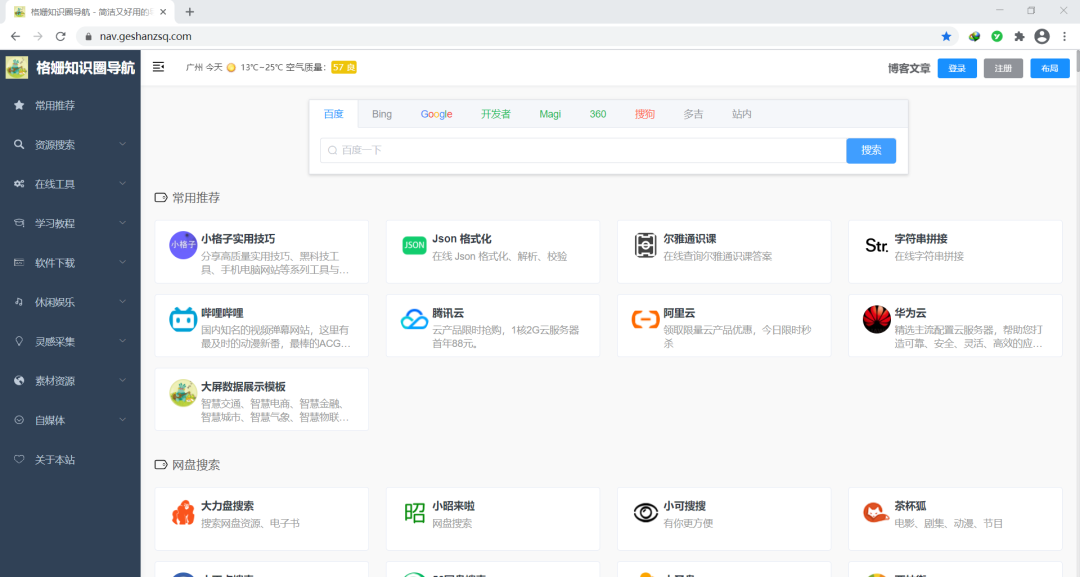Click the green JSON icon
Image resolution: width=1080 pixels, height=577 pixels.
tap(414, 245)
